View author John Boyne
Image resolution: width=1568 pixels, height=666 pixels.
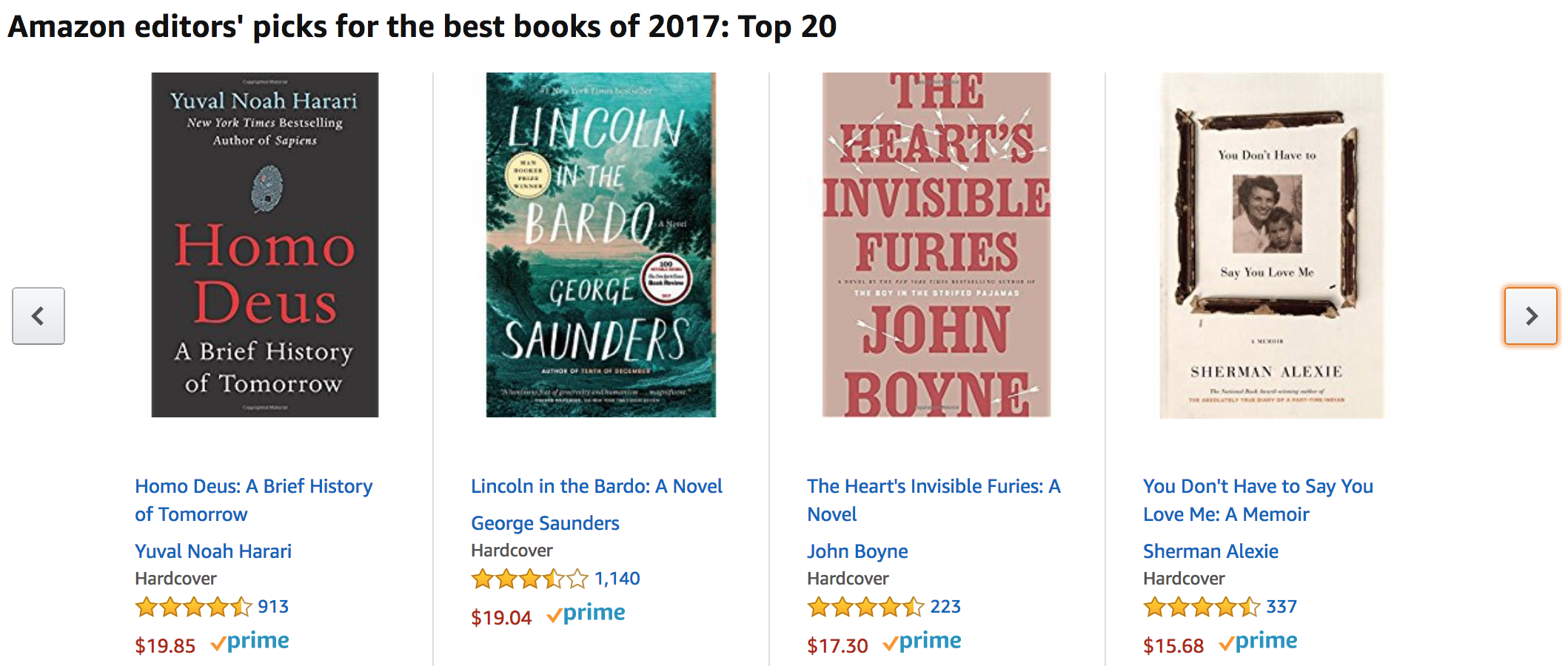click(857, 551)
